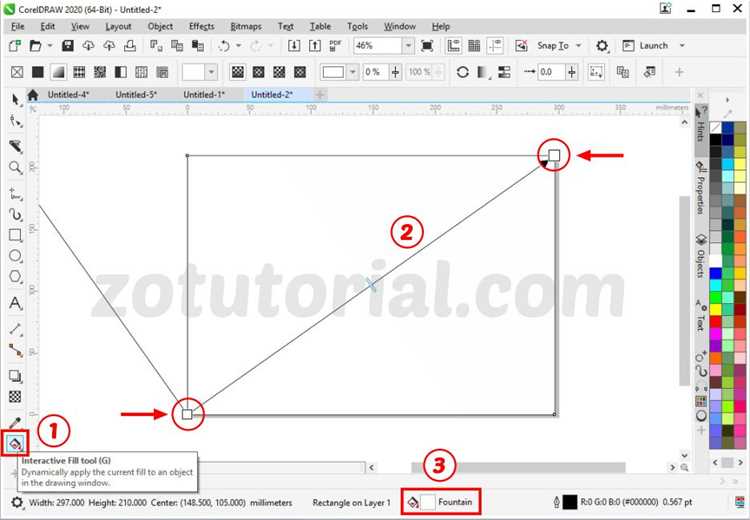Choose Uniform fill type button
This screenshot has height=520, width=750.
37,72
